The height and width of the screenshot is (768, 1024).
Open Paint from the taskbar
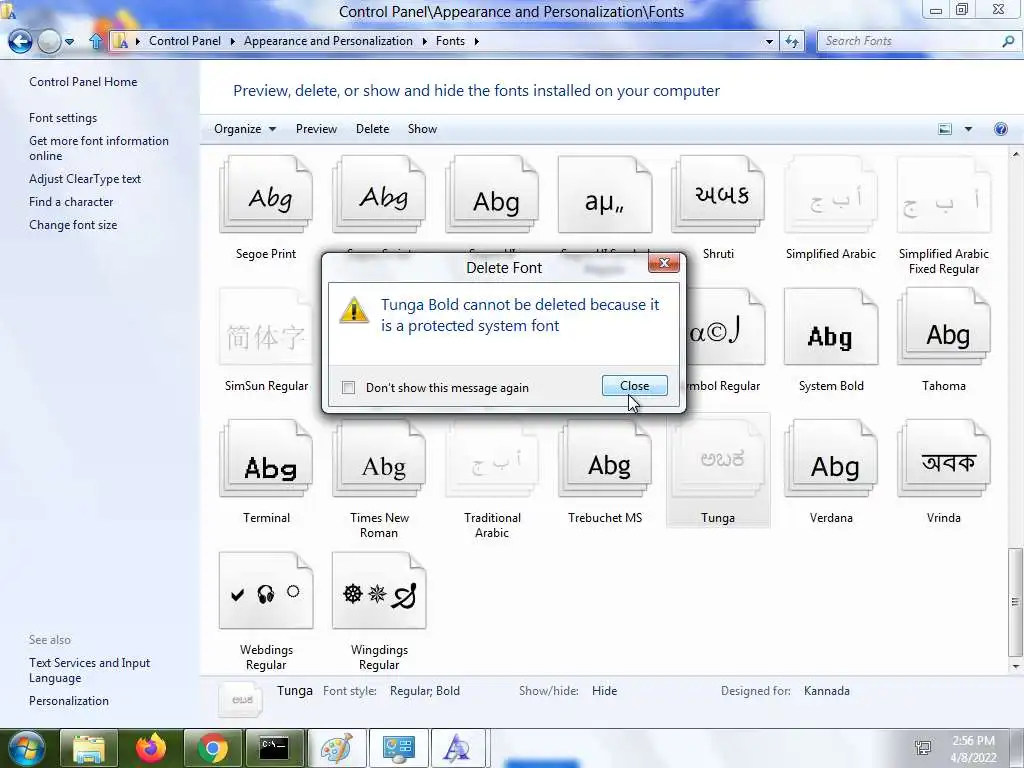click(x=336, y=748)
